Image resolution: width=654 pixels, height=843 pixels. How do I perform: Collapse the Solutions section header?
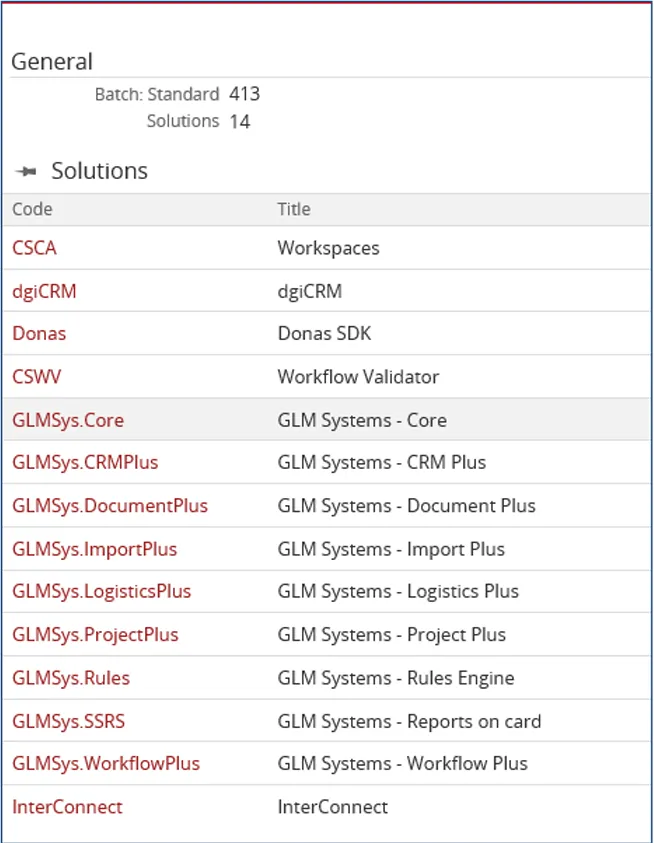coord(99,171)
